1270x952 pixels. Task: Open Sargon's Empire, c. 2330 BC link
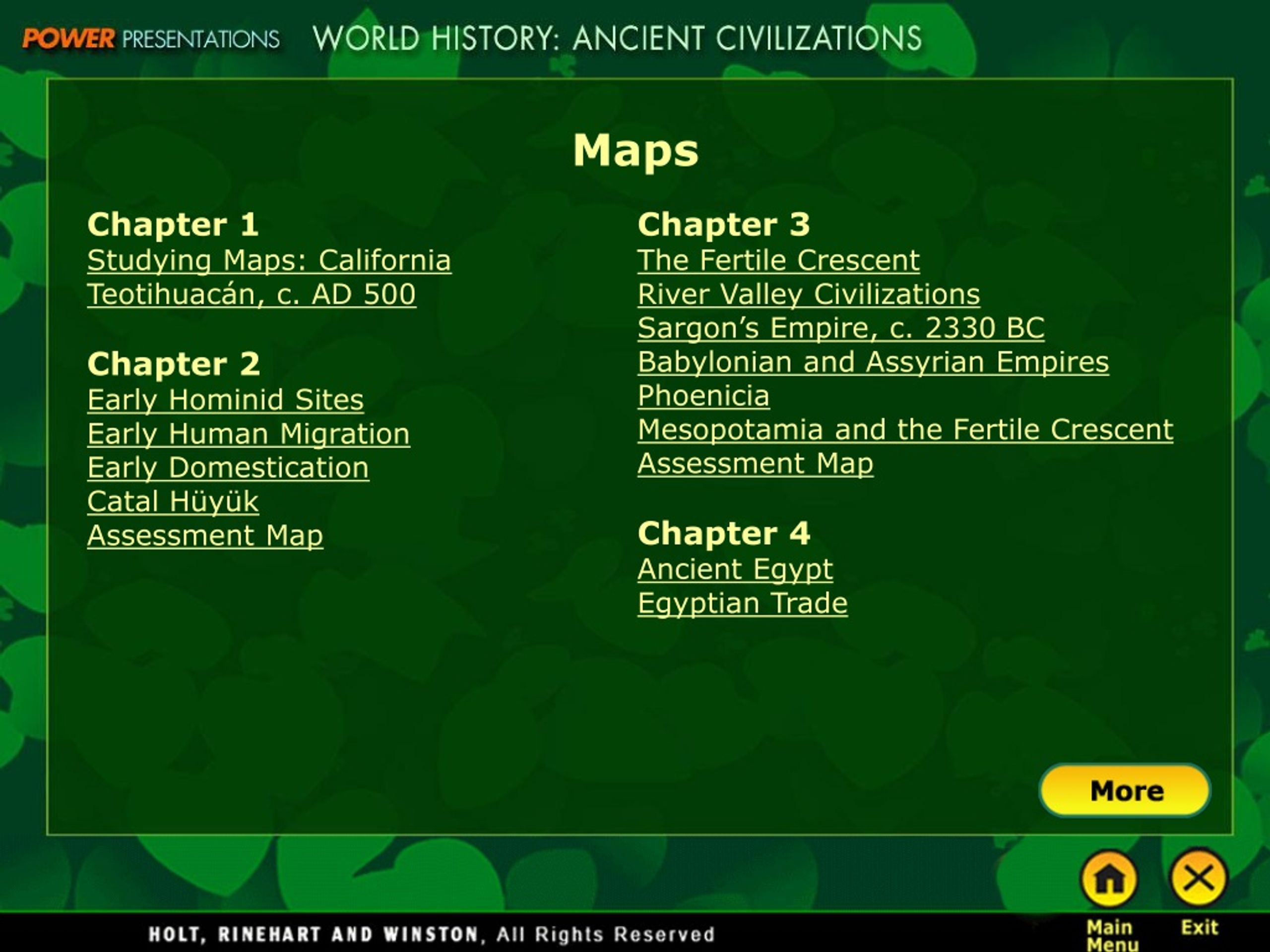[841, 328]
